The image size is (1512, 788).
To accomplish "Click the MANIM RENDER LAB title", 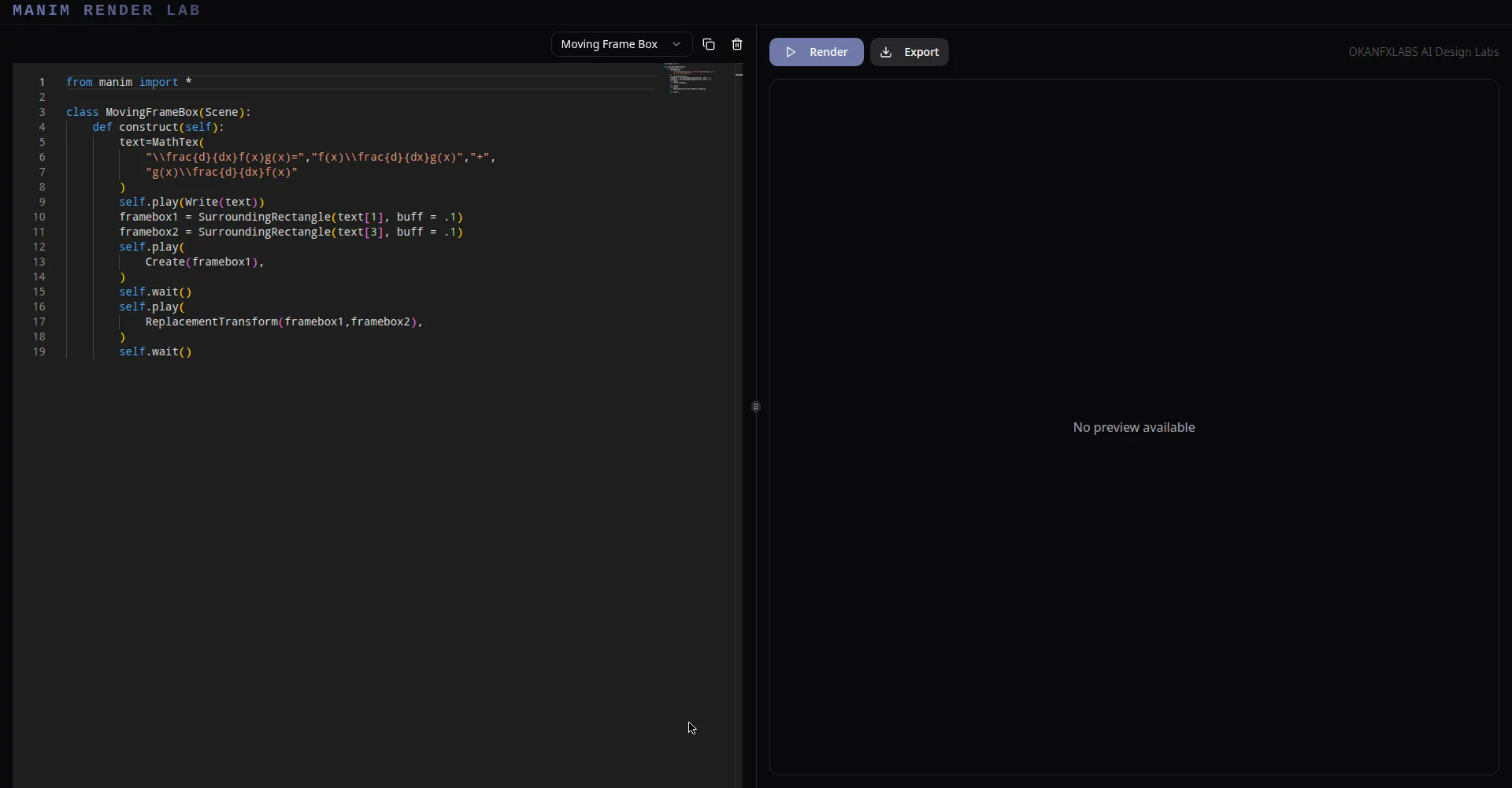I will tap(106, 10).
